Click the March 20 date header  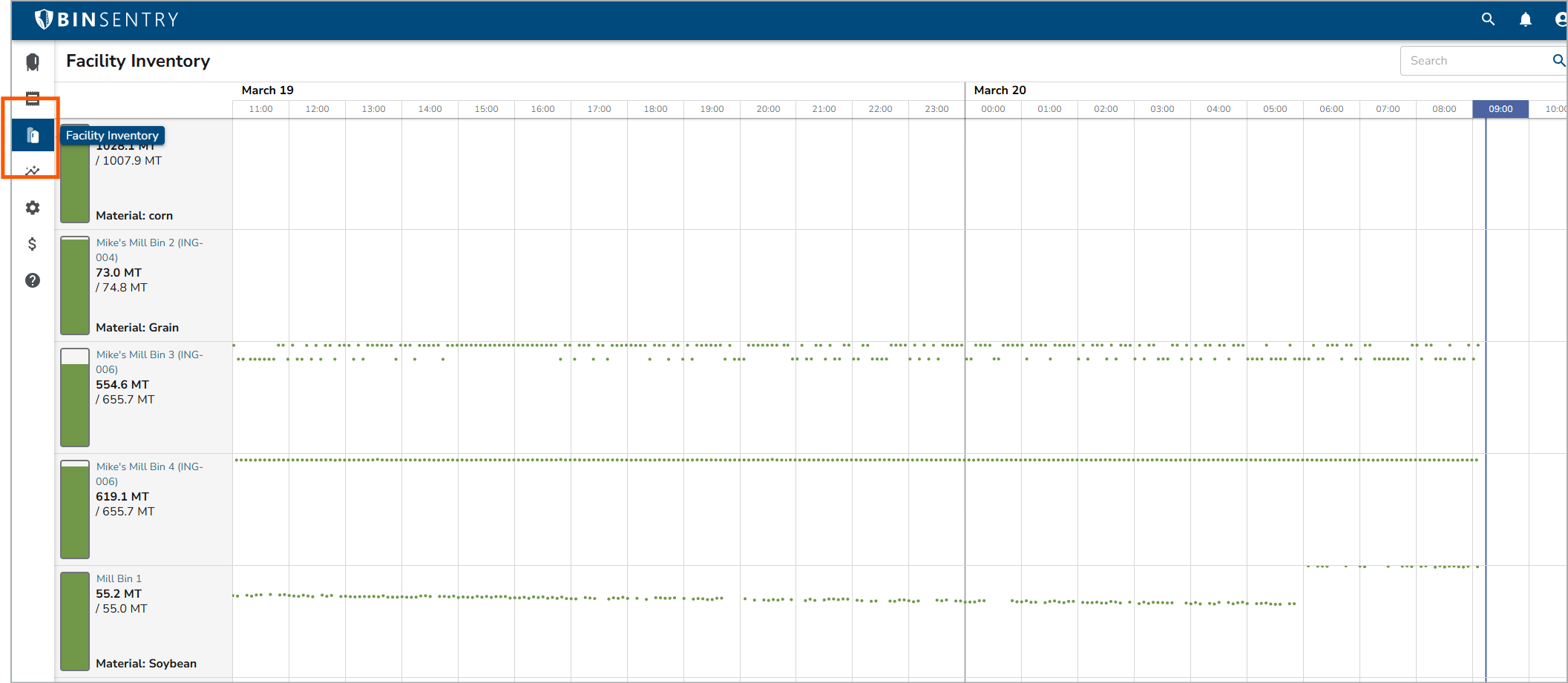click(1000, 90)
